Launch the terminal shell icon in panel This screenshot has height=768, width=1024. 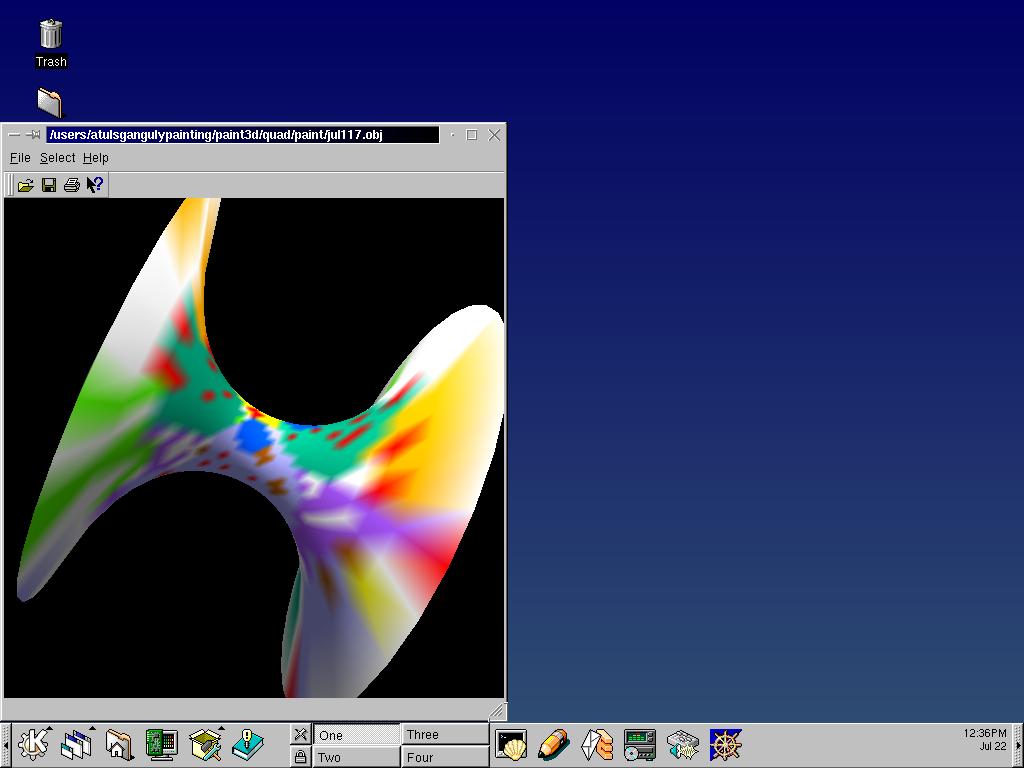coord(511,745)
